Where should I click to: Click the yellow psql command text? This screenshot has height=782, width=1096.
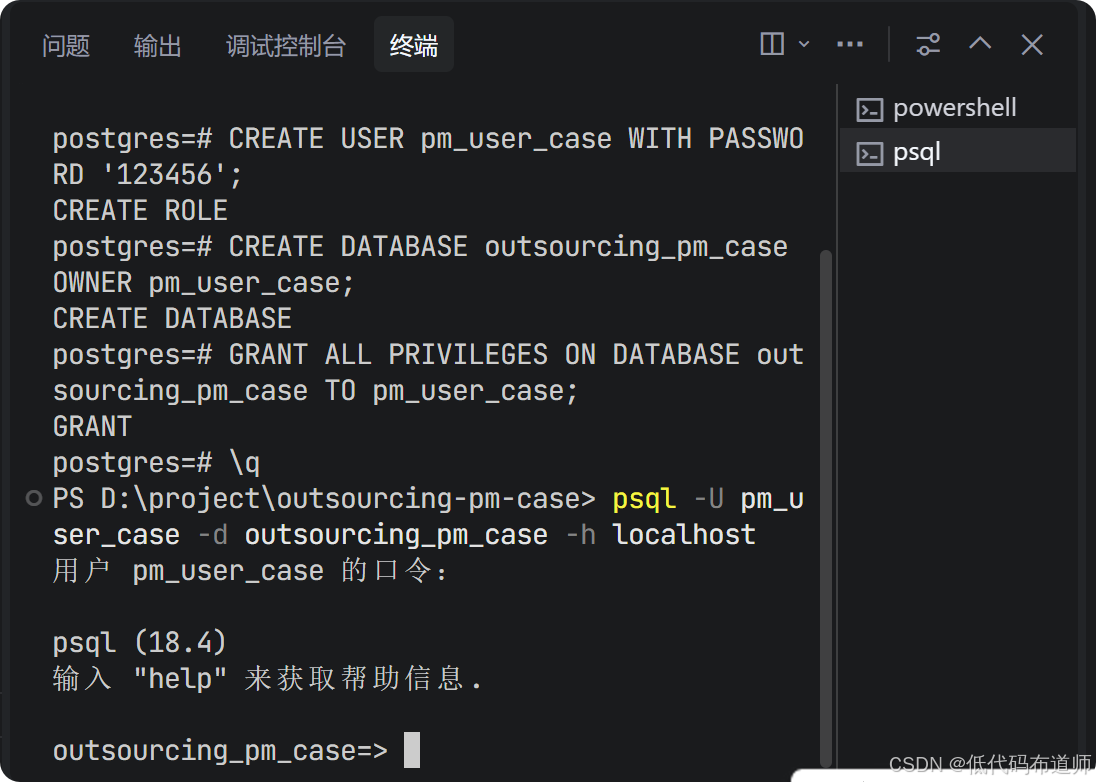tap(644, 500)
